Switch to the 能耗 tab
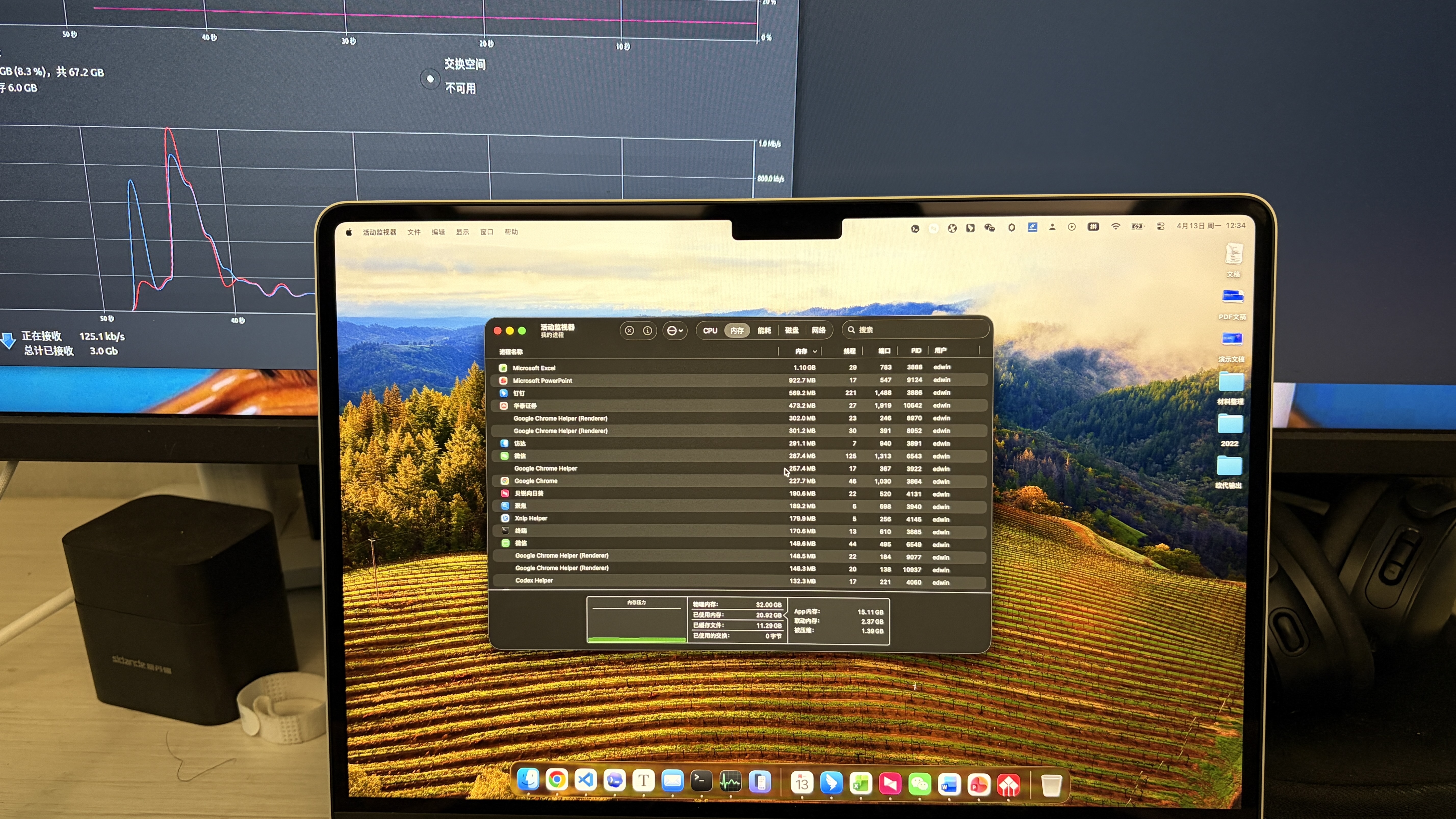This screenshot has width=1456, height=819. point(764,331)
